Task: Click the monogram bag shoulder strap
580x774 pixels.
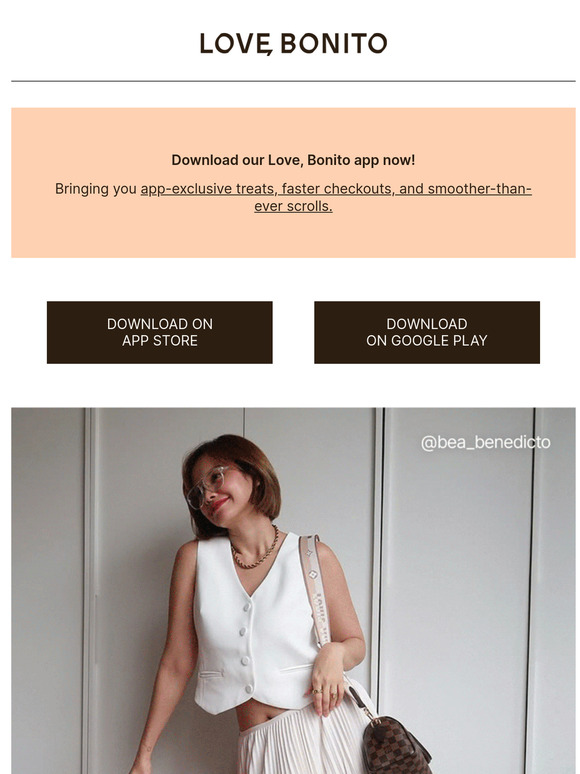Action: (x=314, y=590)
